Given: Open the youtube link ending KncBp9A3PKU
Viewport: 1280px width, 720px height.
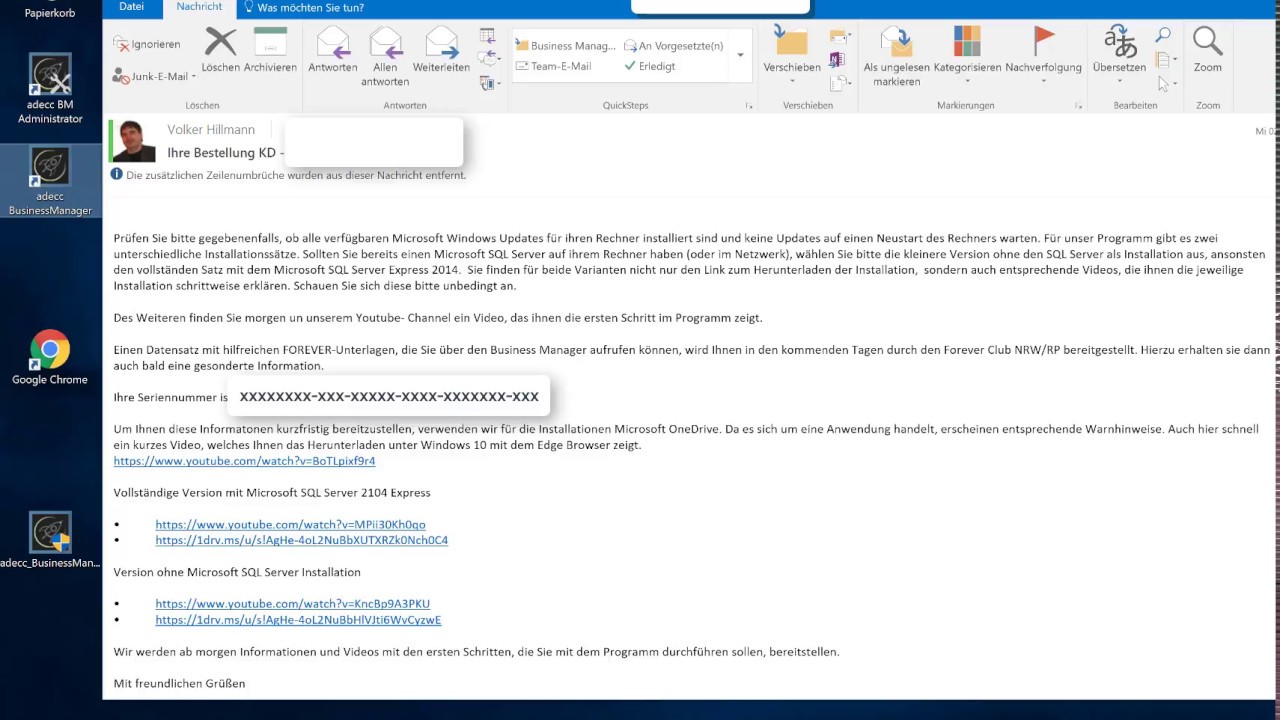Looking at the screenshot, I should click(292, 604).
